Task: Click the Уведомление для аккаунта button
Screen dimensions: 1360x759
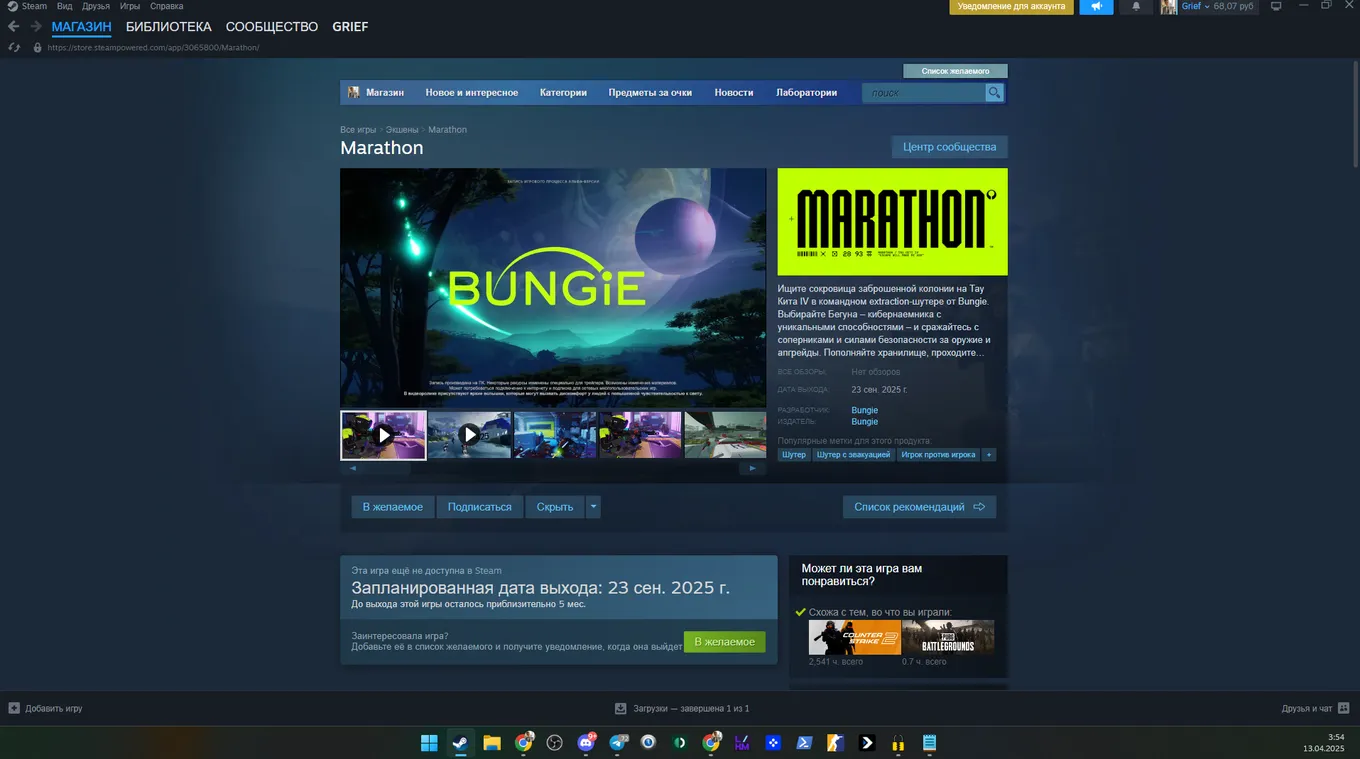Action: (x=1011, y=7)
